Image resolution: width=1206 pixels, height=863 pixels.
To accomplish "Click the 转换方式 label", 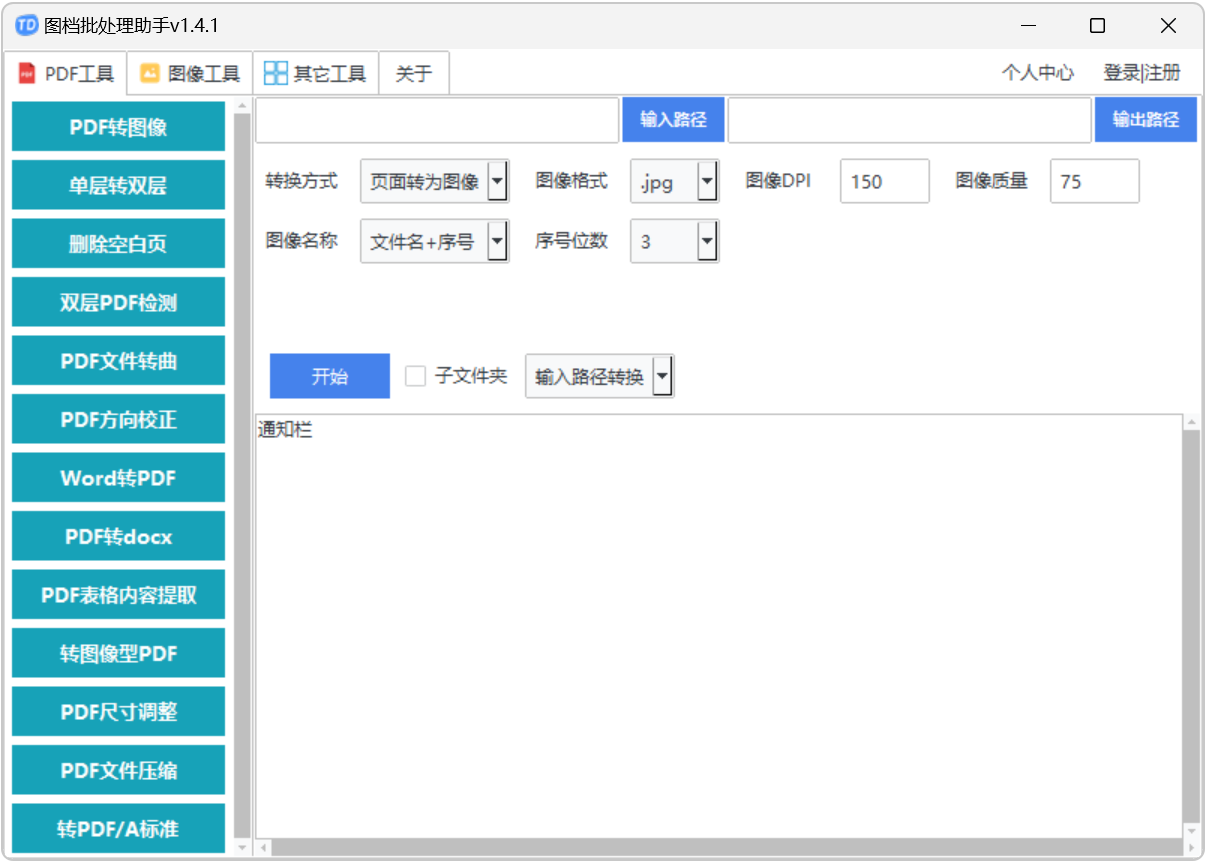I will 301,181.
